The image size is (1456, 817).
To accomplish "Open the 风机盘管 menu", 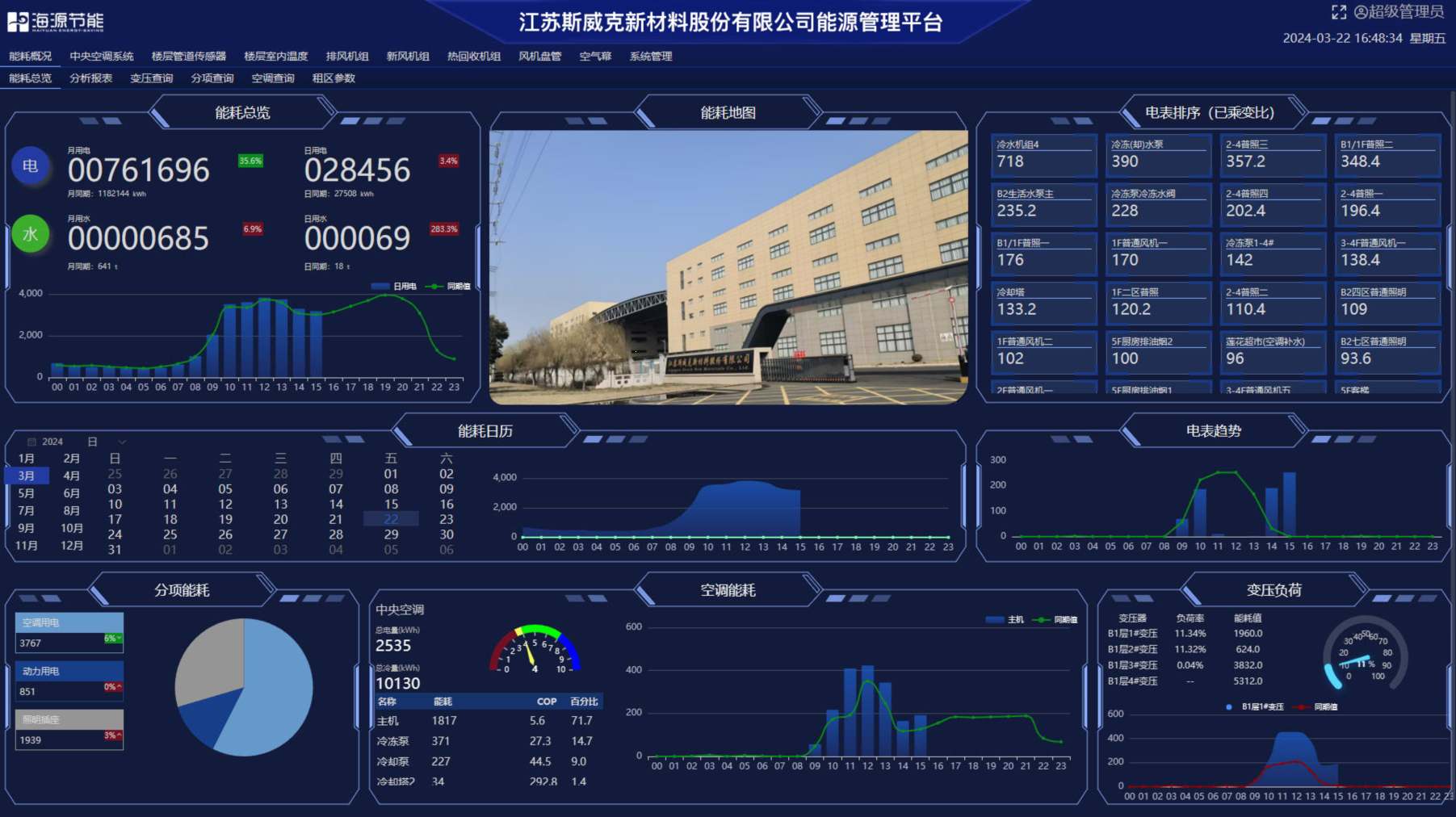I will coord(540,57).
